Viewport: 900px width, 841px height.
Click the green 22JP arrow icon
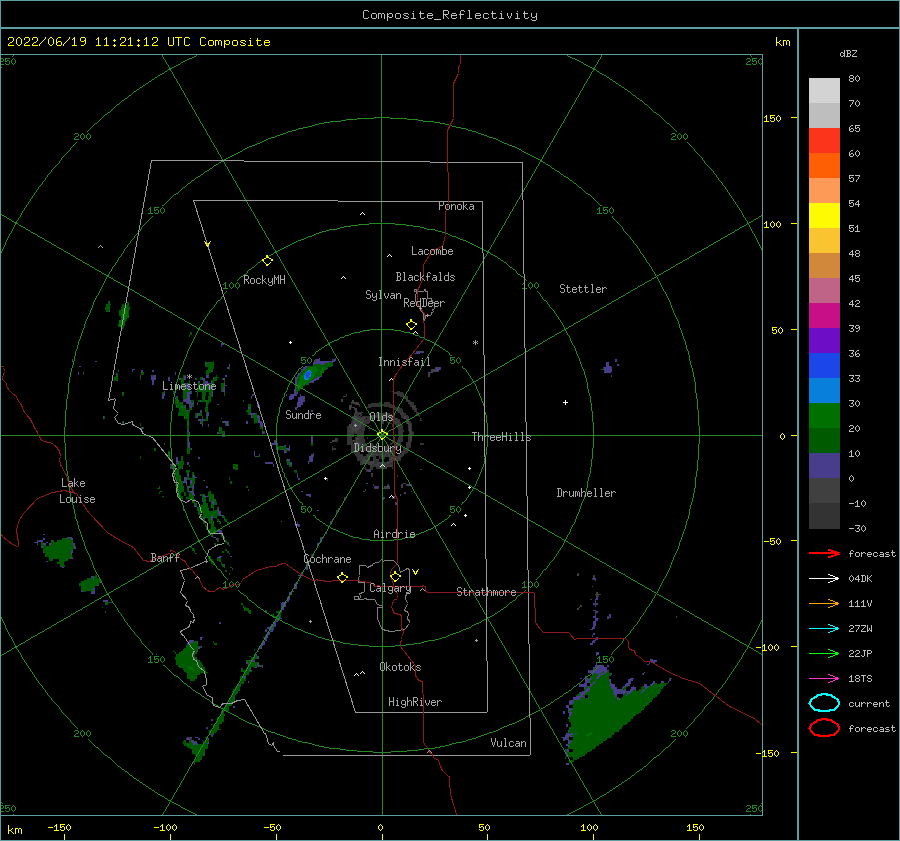click(824, 653)
